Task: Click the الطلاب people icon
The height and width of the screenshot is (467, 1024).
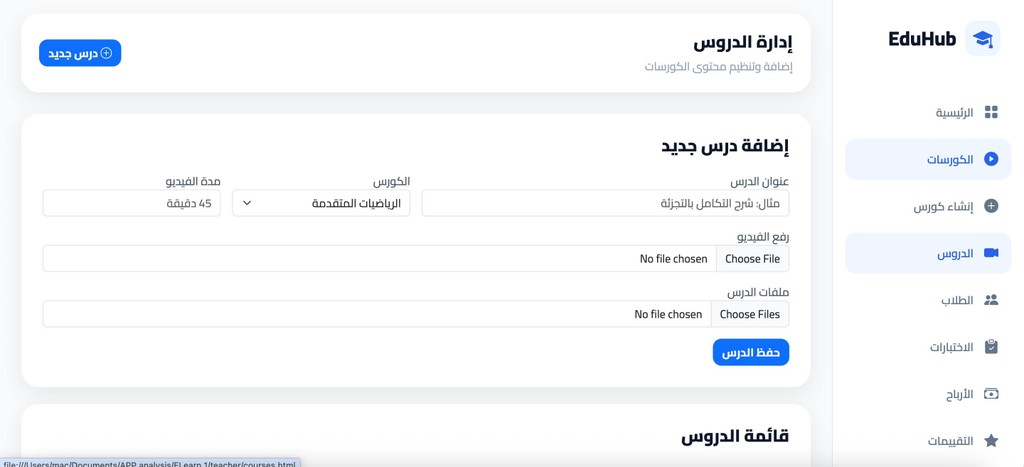Action: tap(991, 300)
